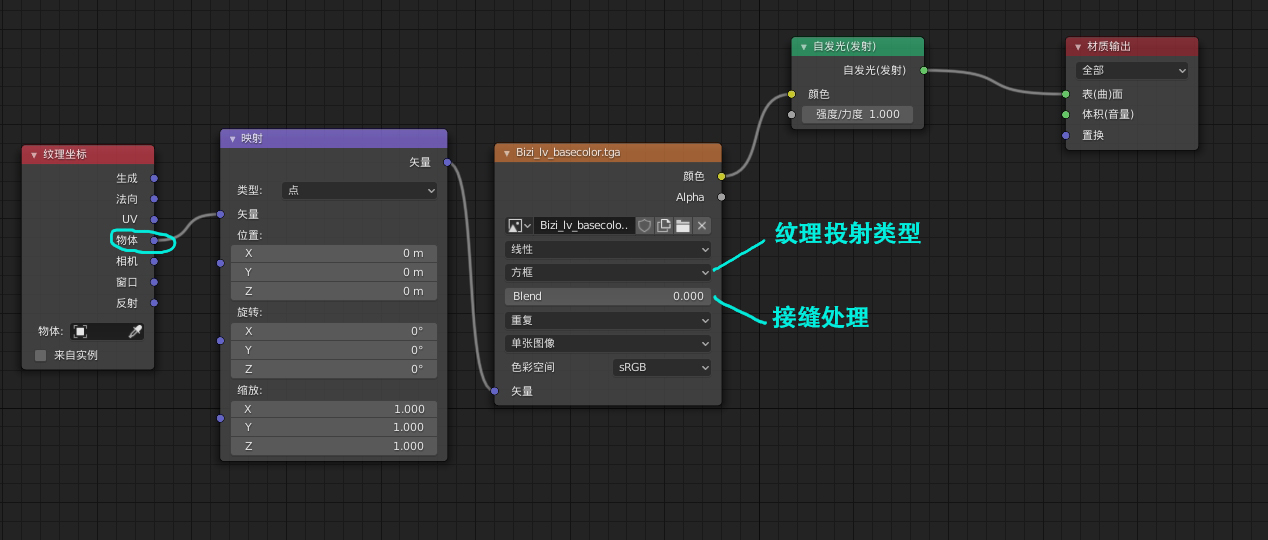1268x540 pixels.
Task: Click the 矢量 output socket on 映射 node
Action: (x=447, y=162)
